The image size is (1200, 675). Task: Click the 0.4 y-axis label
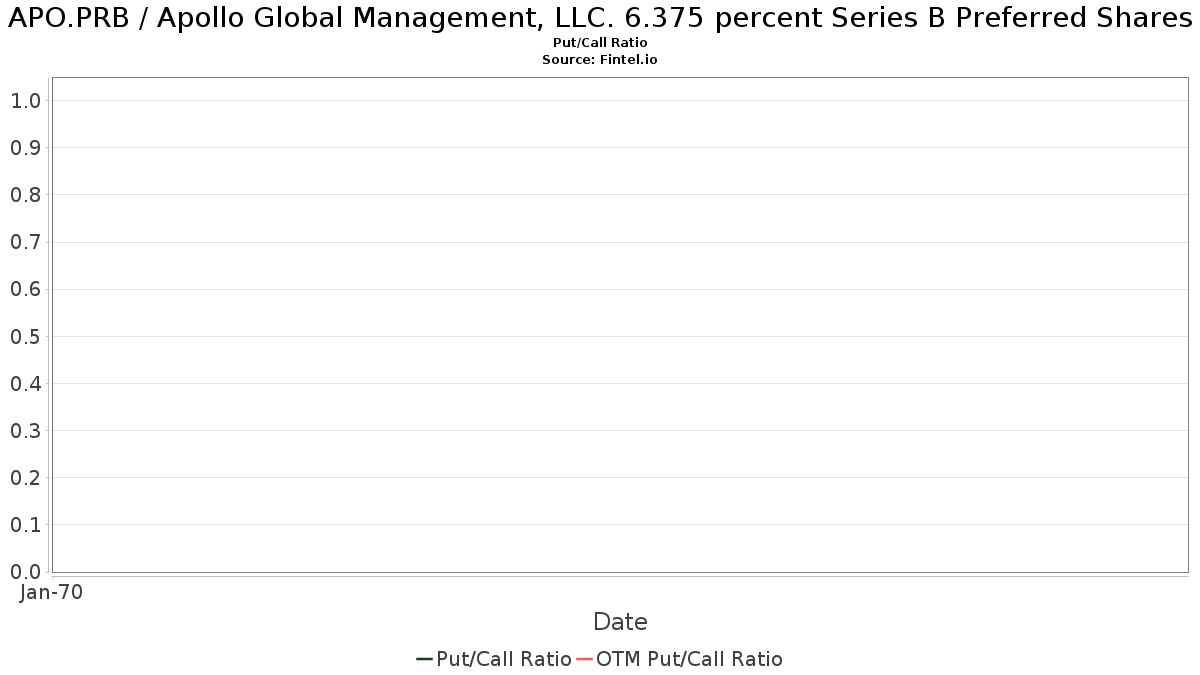25,384
